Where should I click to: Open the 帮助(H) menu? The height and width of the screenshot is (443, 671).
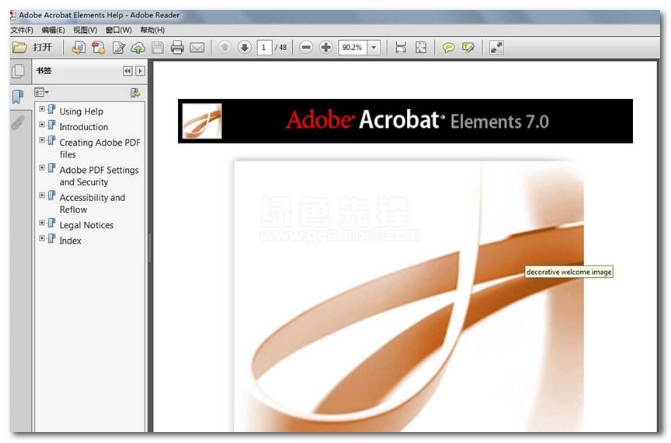(x=152, y=30)
